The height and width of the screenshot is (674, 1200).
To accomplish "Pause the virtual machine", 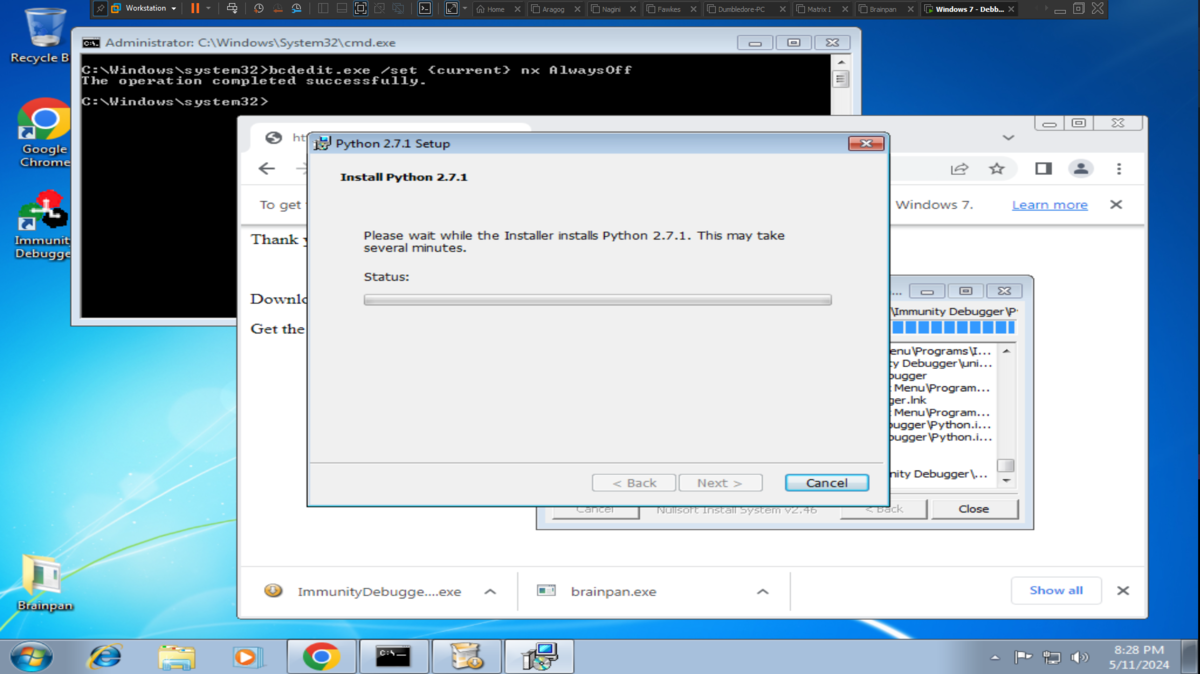I will (x=195, y=8).
